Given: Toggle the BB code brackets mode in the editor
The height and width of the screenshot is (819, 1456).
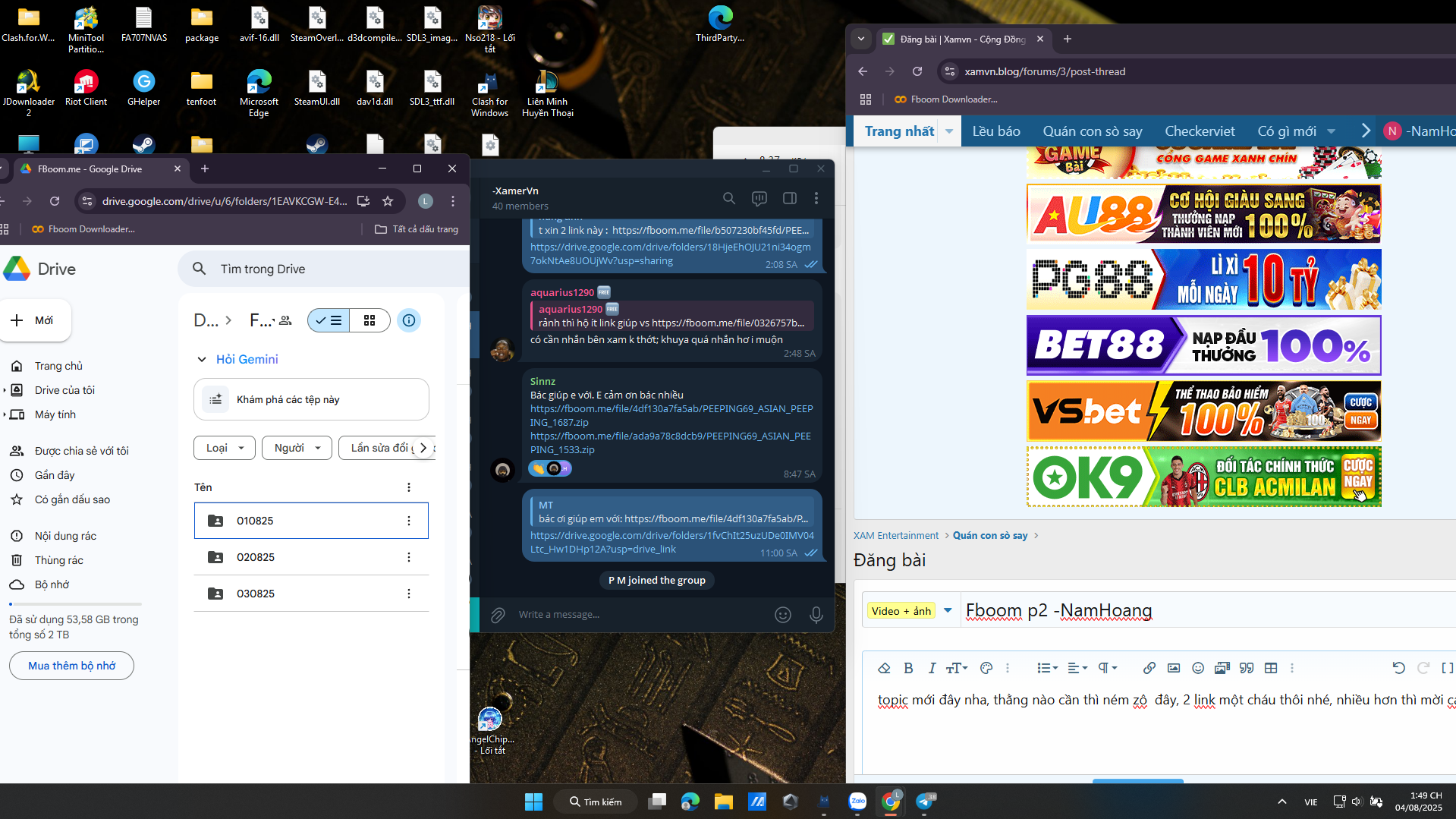Looking at the screenshot, I should point(1447,668).
